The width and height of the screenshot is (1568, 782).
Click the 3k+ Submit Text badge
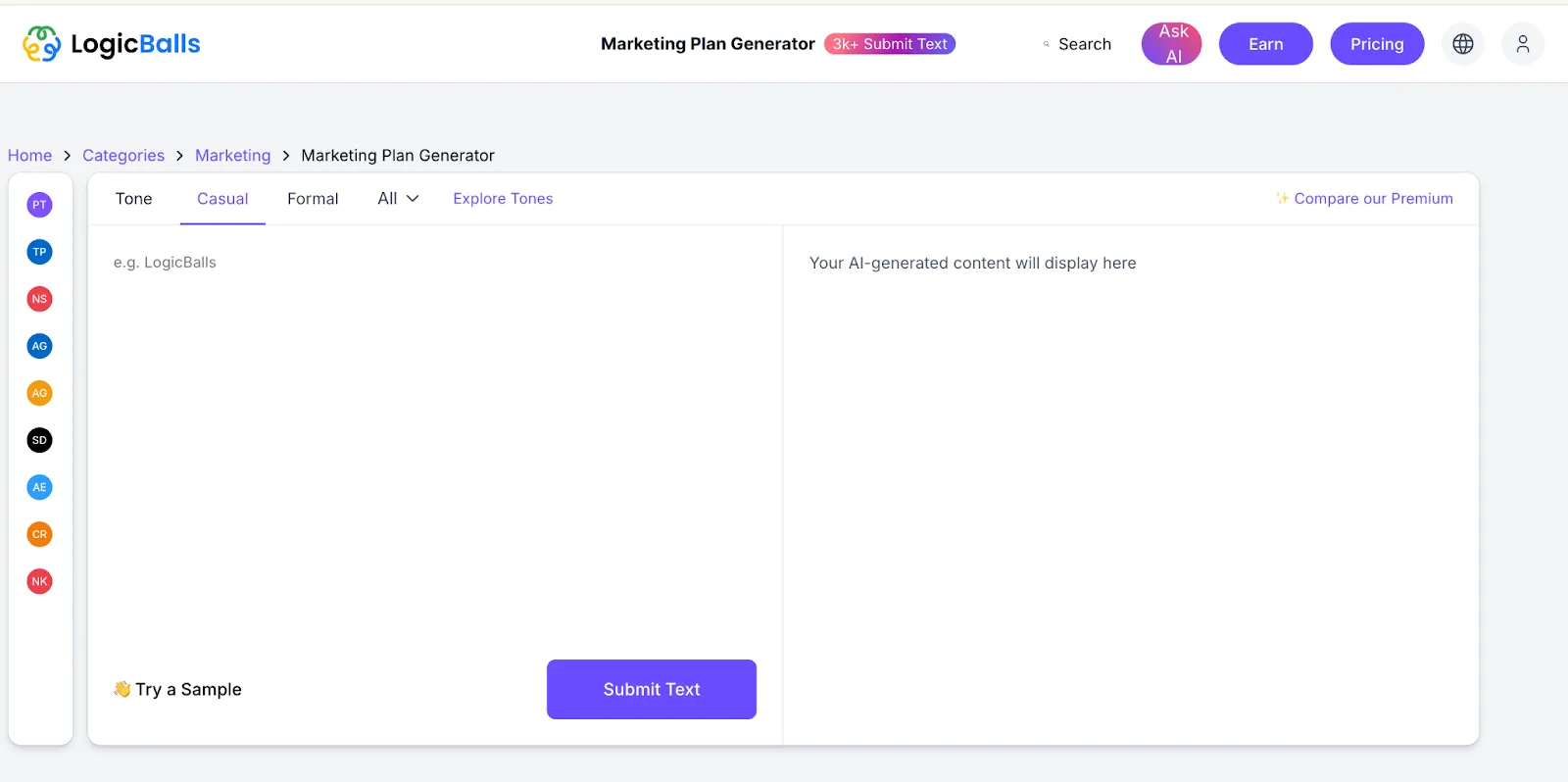tap(890, 44)
